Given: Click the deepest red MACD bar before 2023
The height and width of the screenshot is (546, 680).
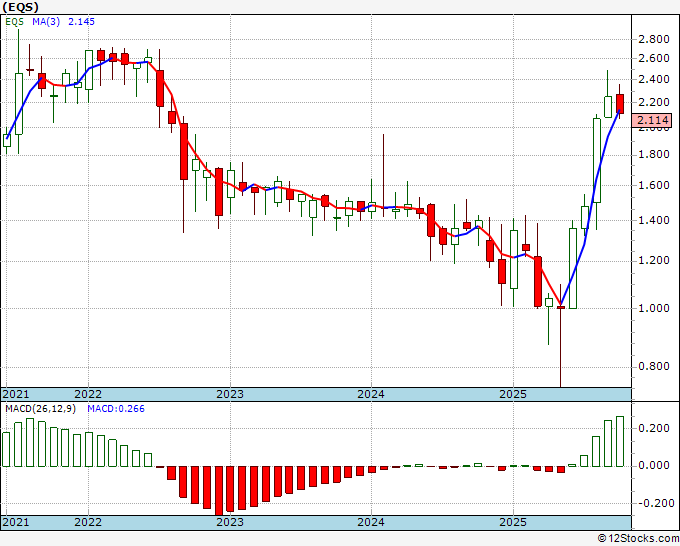Looking at the screenshot, I should (x=219, y=490).
